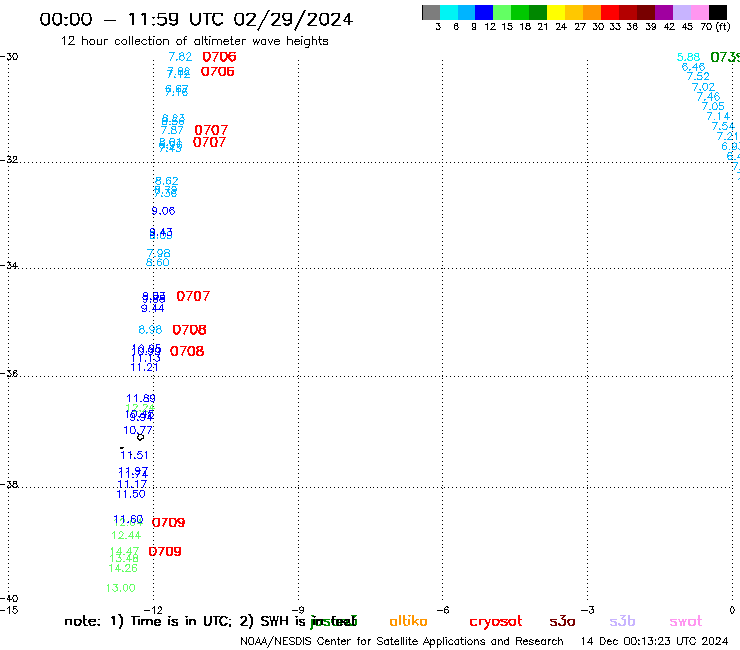
Task: Click the wave height value '11.89'
Action: [x=141, y=398]
